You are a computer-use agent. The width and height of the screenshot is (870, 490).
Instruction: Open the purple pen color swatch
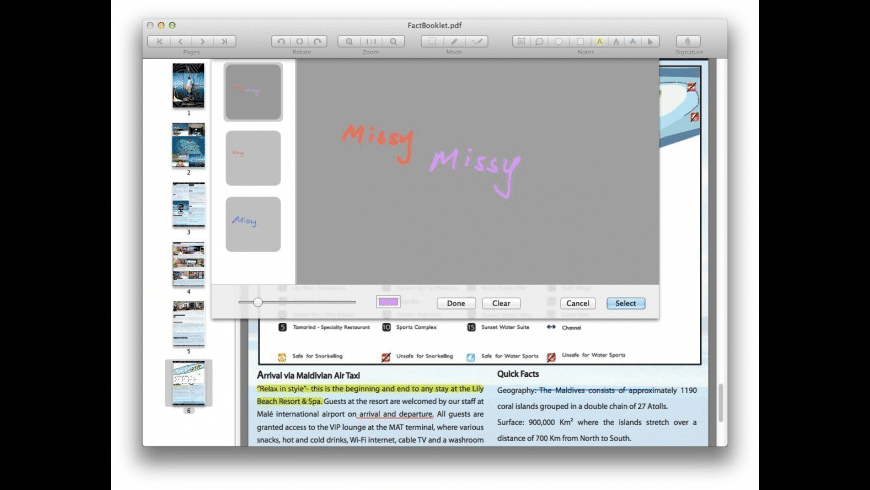[x=388, y=302]
